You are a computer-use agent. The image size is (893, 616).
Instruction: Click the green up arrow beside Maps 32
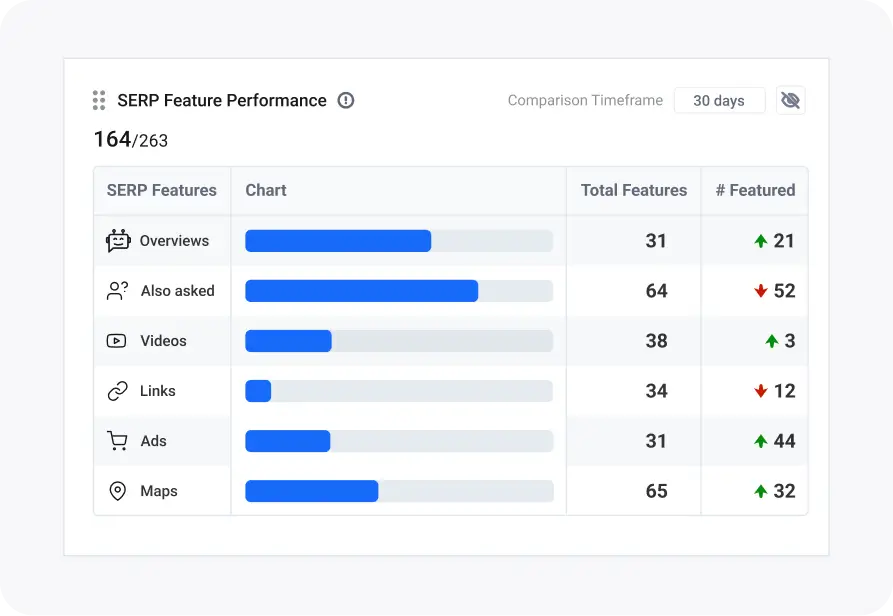[762, 490]
